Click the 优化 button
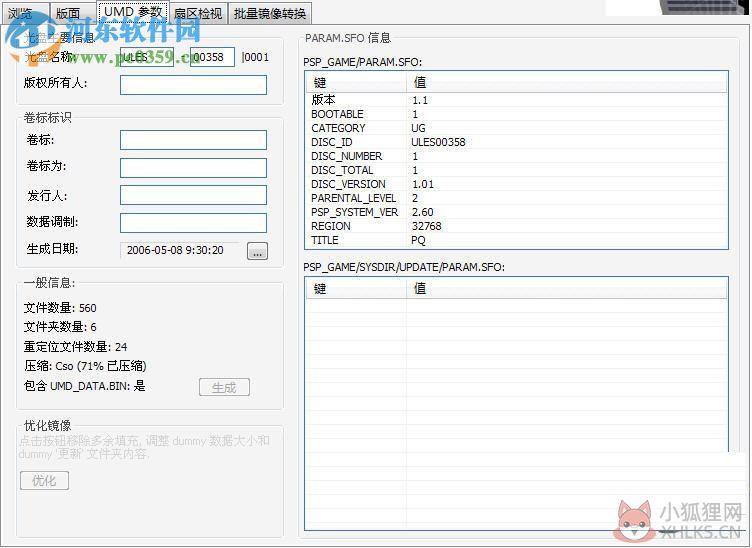This screenshot has height=548, width=752. [44, 480]
